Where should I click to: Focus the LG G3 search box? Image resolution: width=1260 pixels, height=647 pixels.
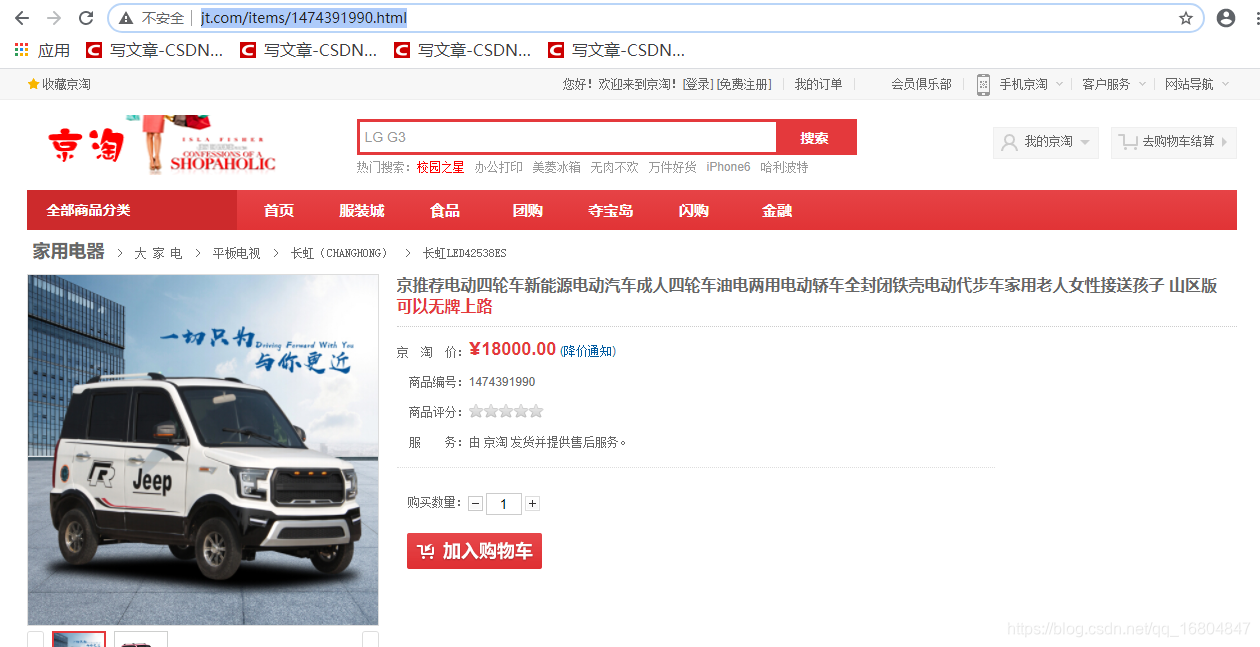pos(567,137)
